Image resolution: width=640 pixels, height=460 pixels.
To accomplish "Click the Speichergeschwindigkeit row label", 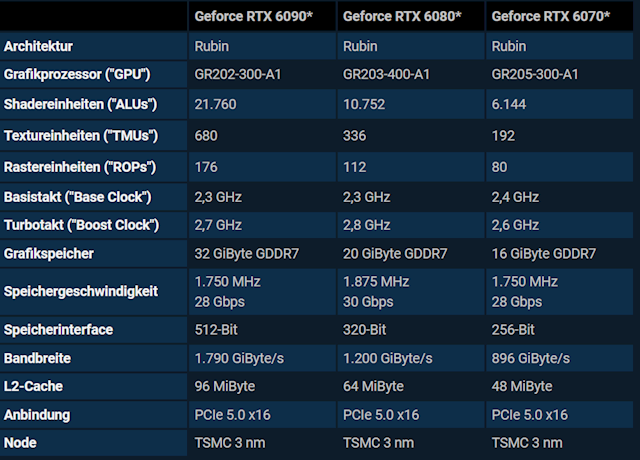I will [80, 291].
